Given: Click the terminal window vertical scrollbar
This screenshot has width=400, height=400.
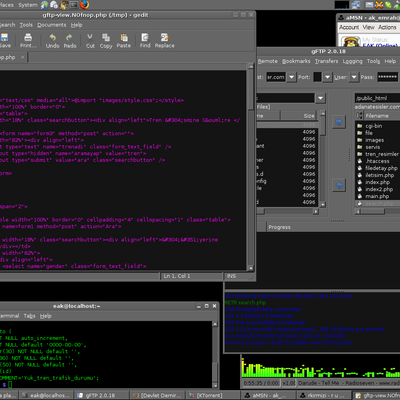Looking at the screenshot, I should [215, 354].
